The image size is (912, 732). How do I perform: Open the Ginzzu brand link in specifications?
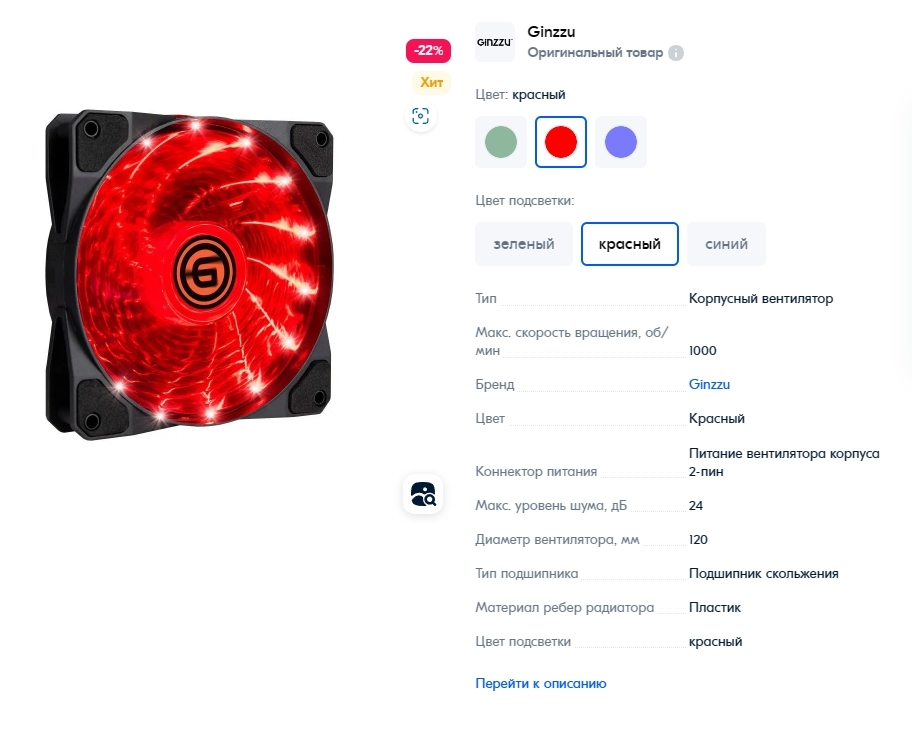[709, 384]
